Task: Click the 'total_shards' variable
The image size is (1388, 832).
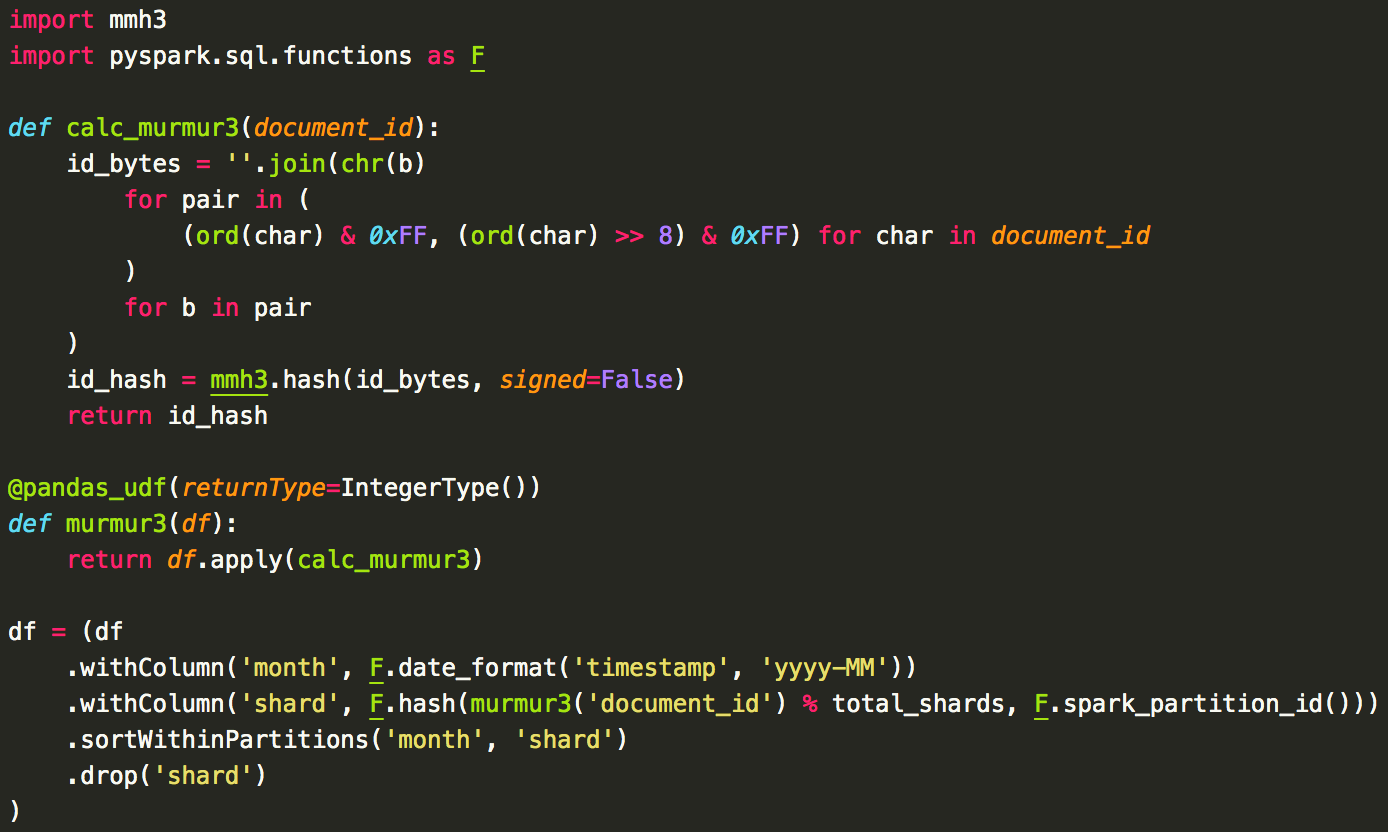Action: point(918,704)
